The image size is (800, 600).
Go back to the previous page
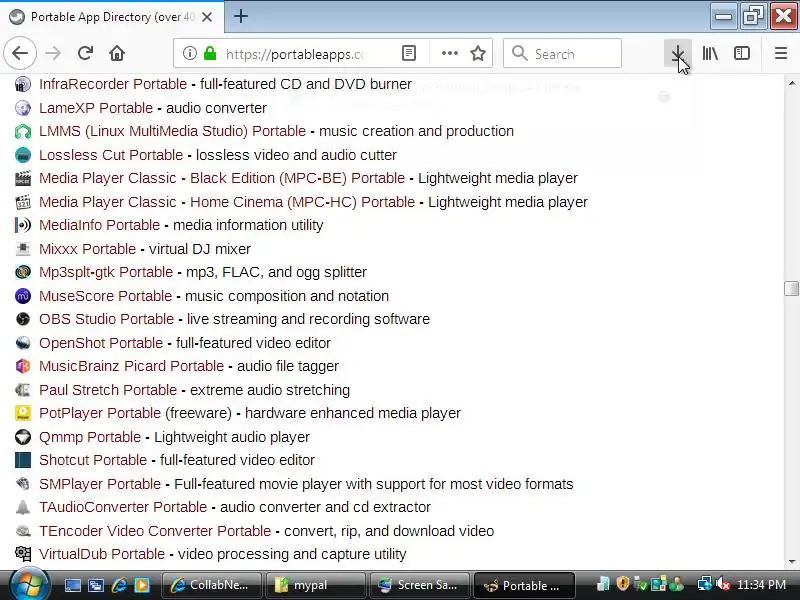(20, 53)
